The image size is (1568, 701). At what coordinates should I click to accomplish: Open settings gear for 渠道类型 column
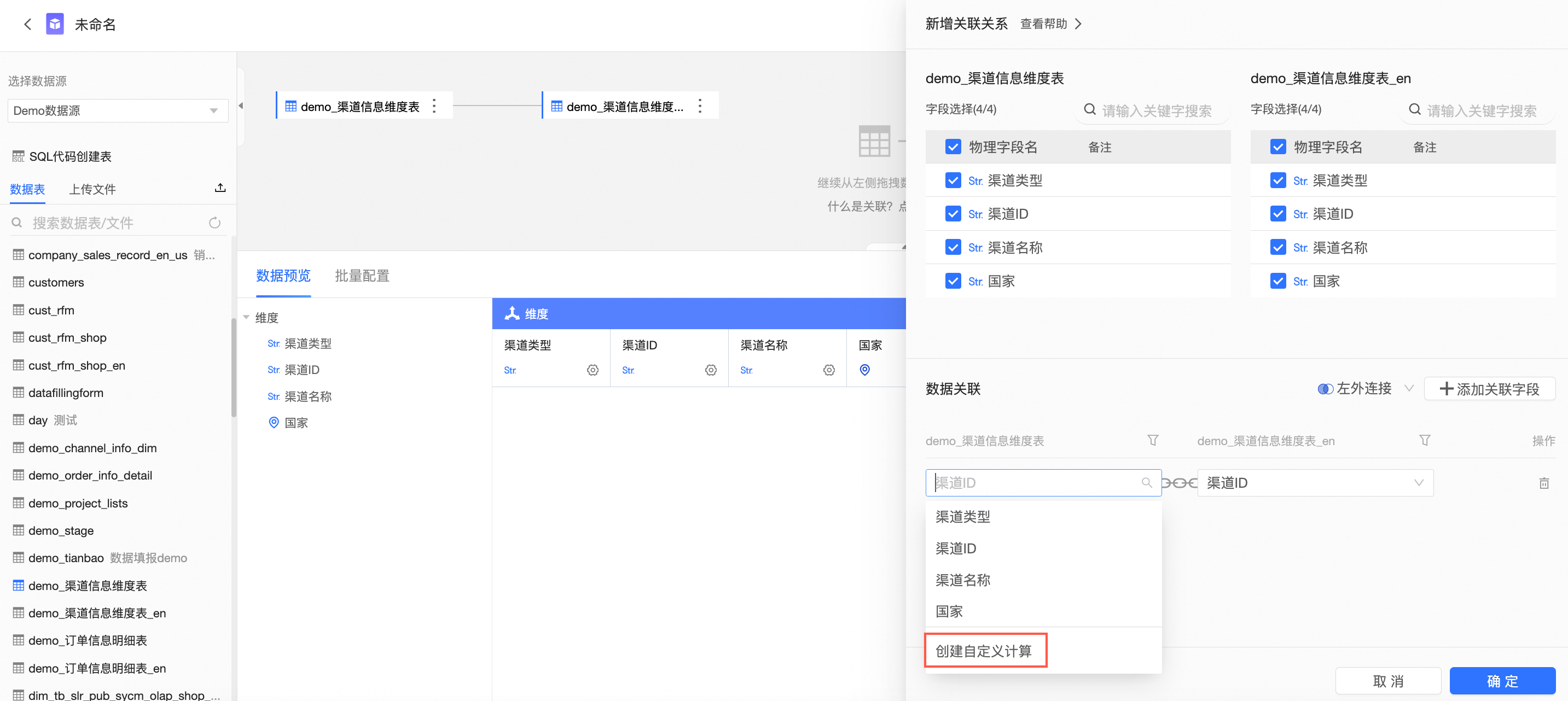pyautogui.click(x=593, y=371)
